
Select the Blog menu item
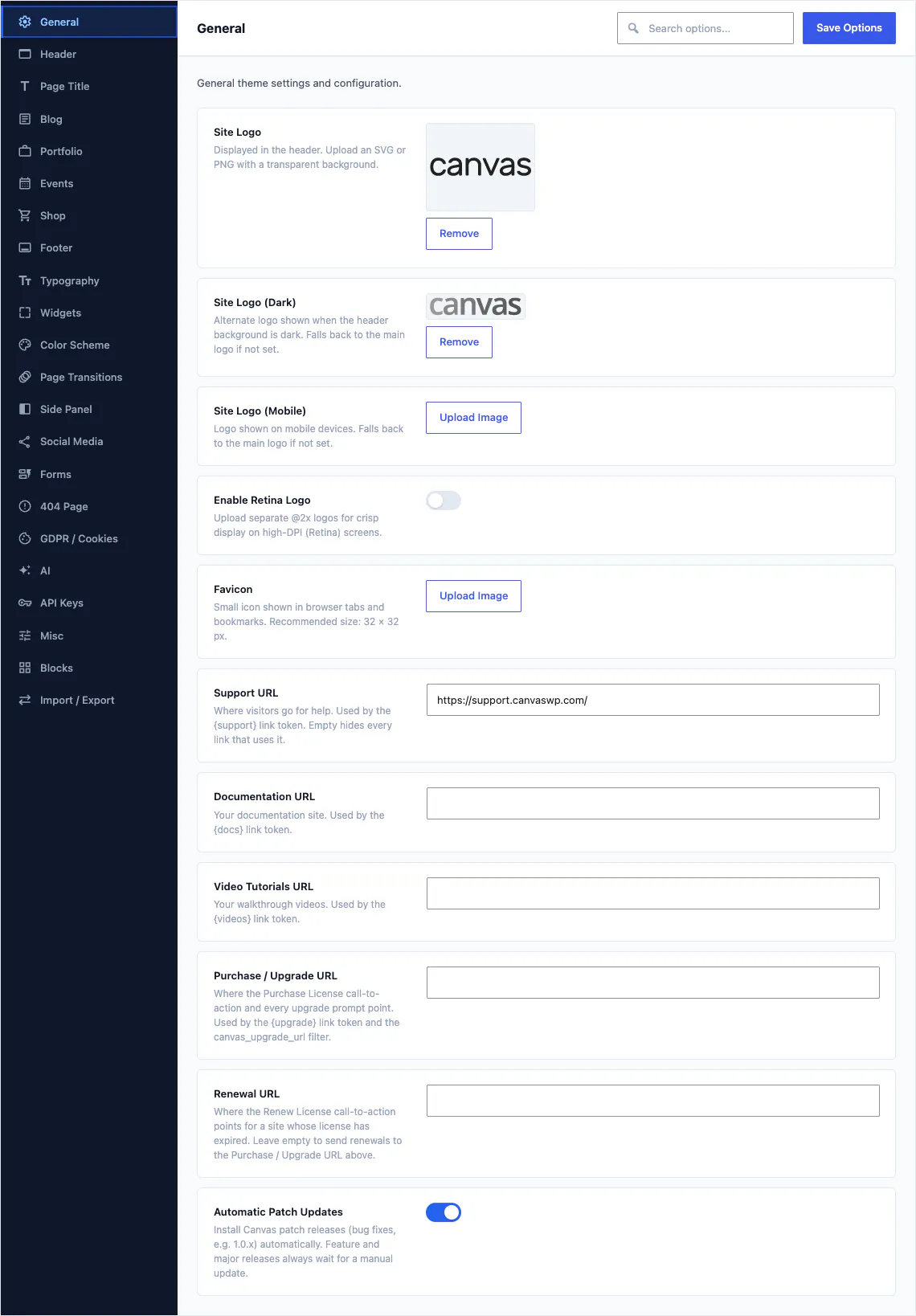88,119
